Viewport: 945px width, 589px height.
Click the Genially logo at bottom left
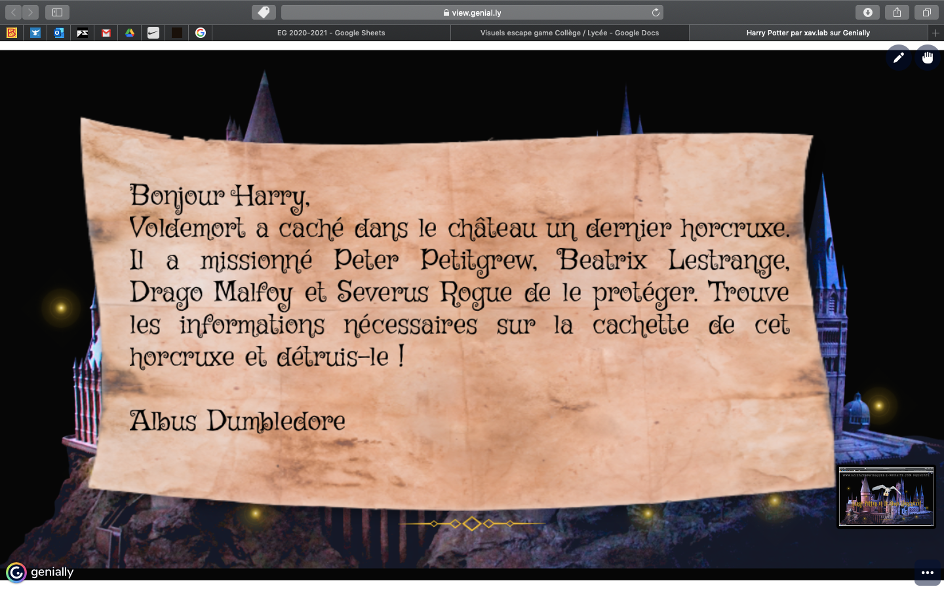point(16,572)
